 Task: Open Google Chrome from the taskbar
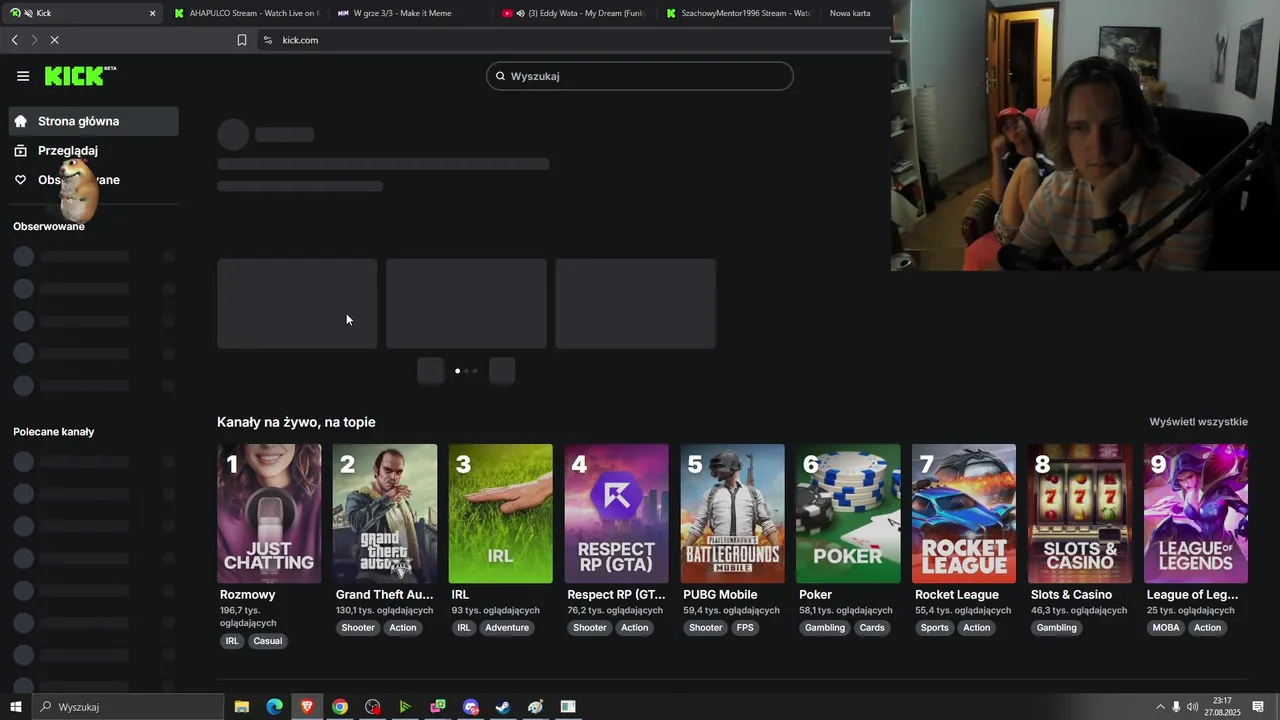click(340, 707)
